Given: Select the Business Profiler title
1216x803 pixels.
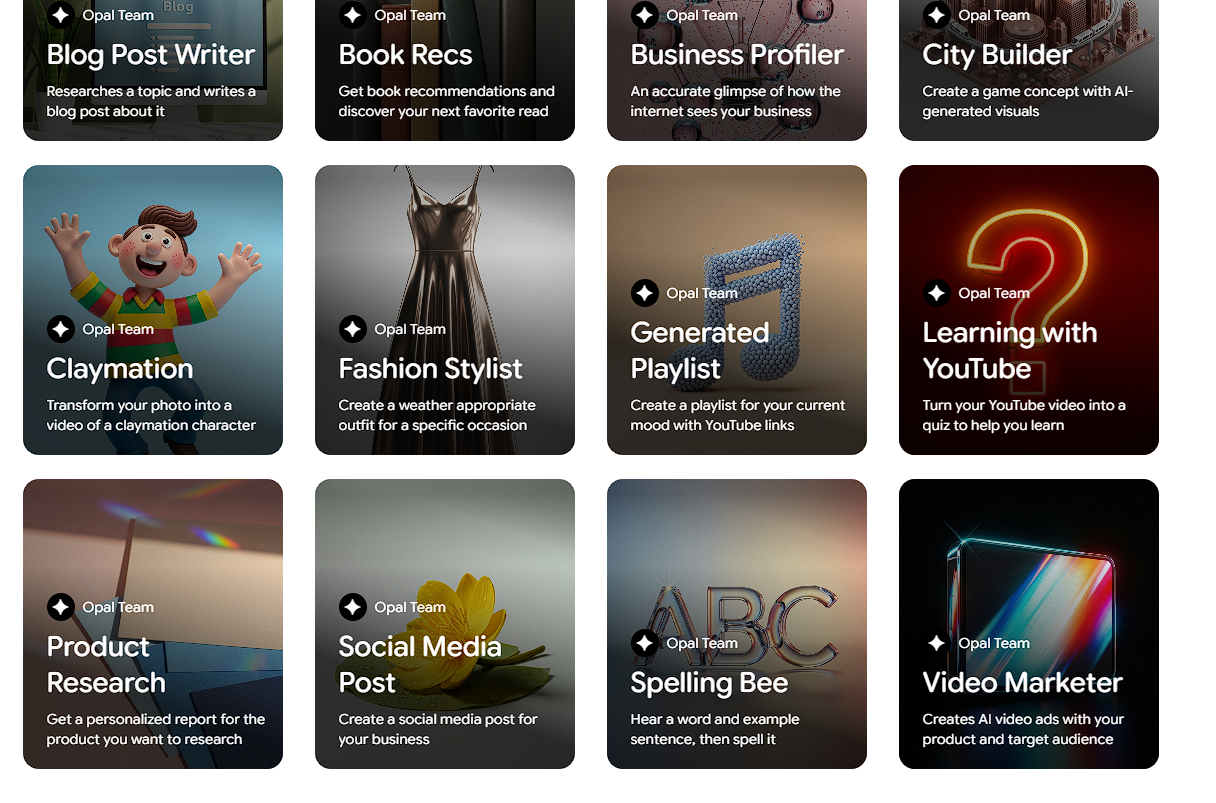Looking at the screenshot, I should pyautogui.click(x=738, y=55).
